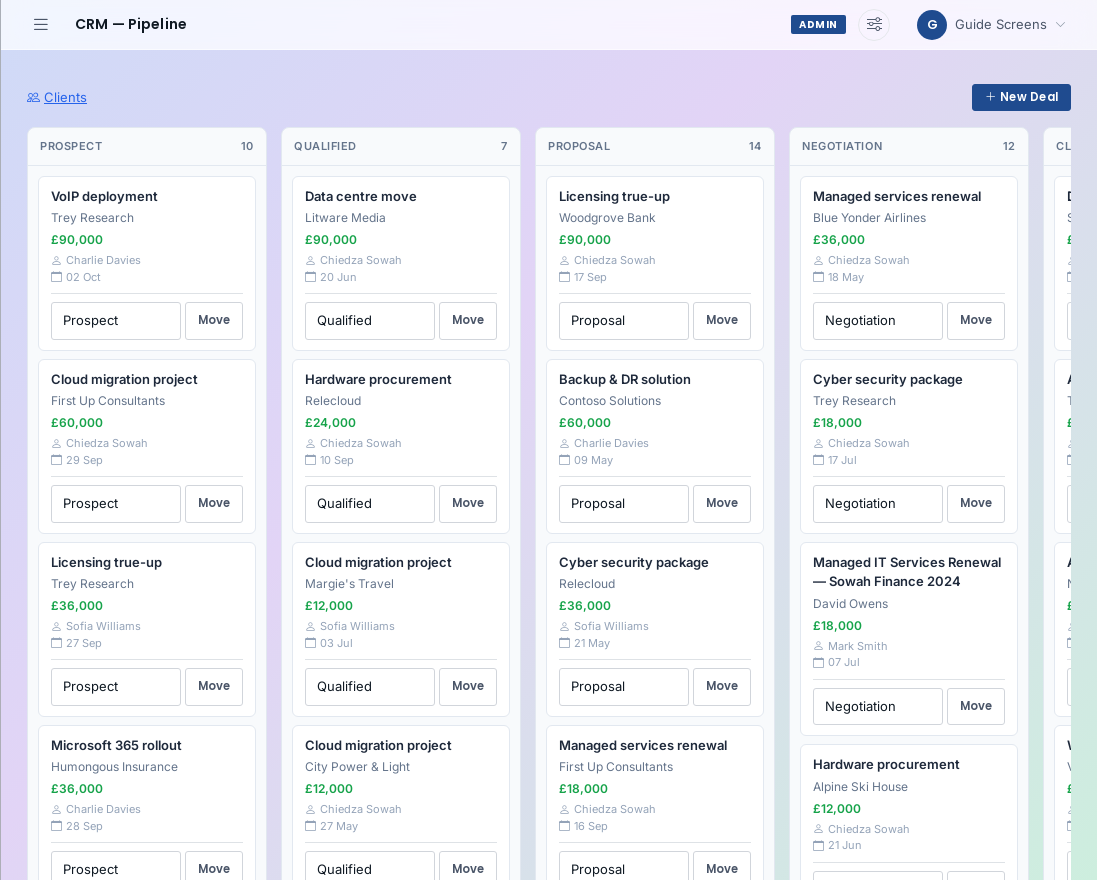This screenshot has height=880, width=1097.
Task: Click the 02 Oct date on VoIP deployment
Action: click(83, 277)
